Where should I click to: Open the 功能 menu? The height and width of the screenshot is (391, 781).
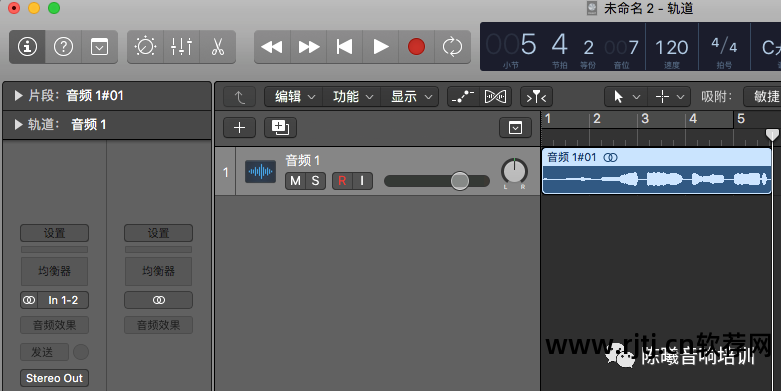coord(352,97)
